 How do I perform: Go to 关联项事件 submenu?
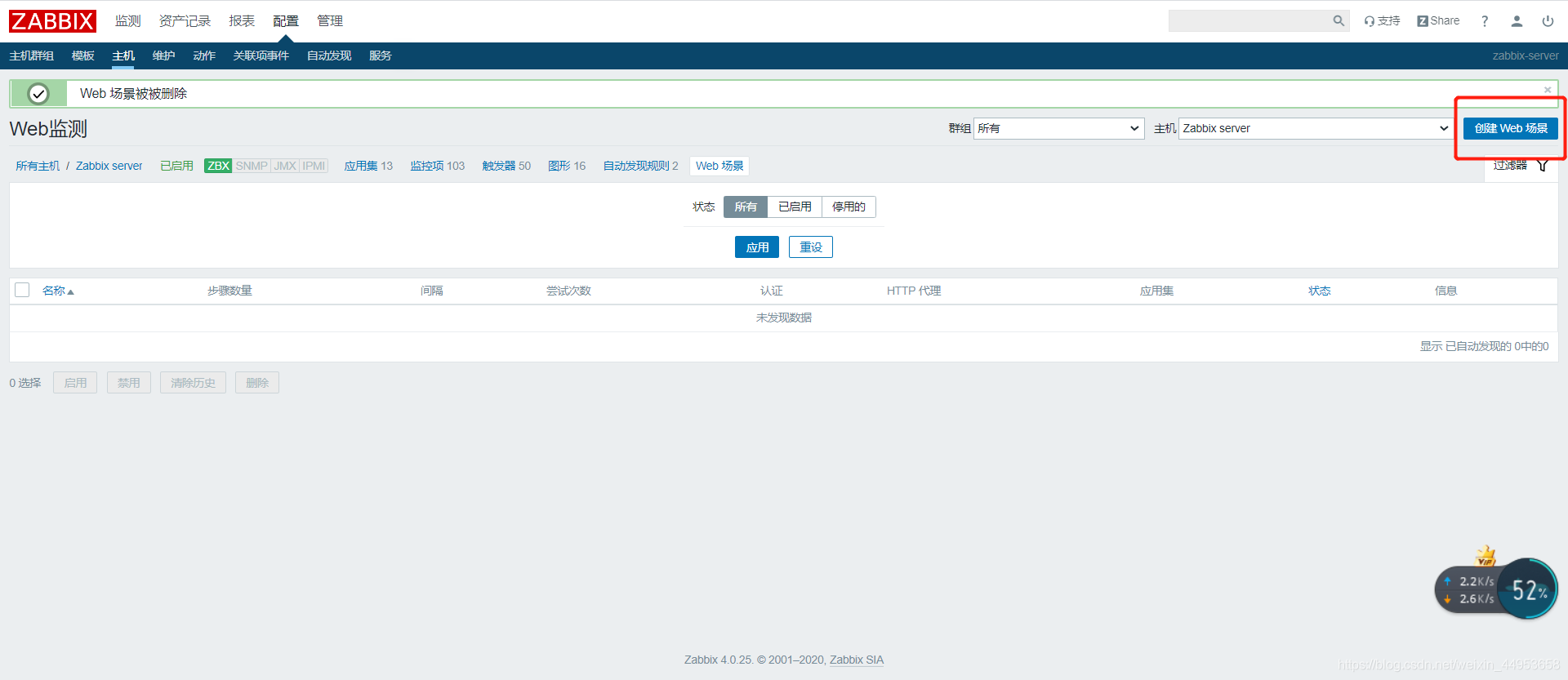[261, 56]
